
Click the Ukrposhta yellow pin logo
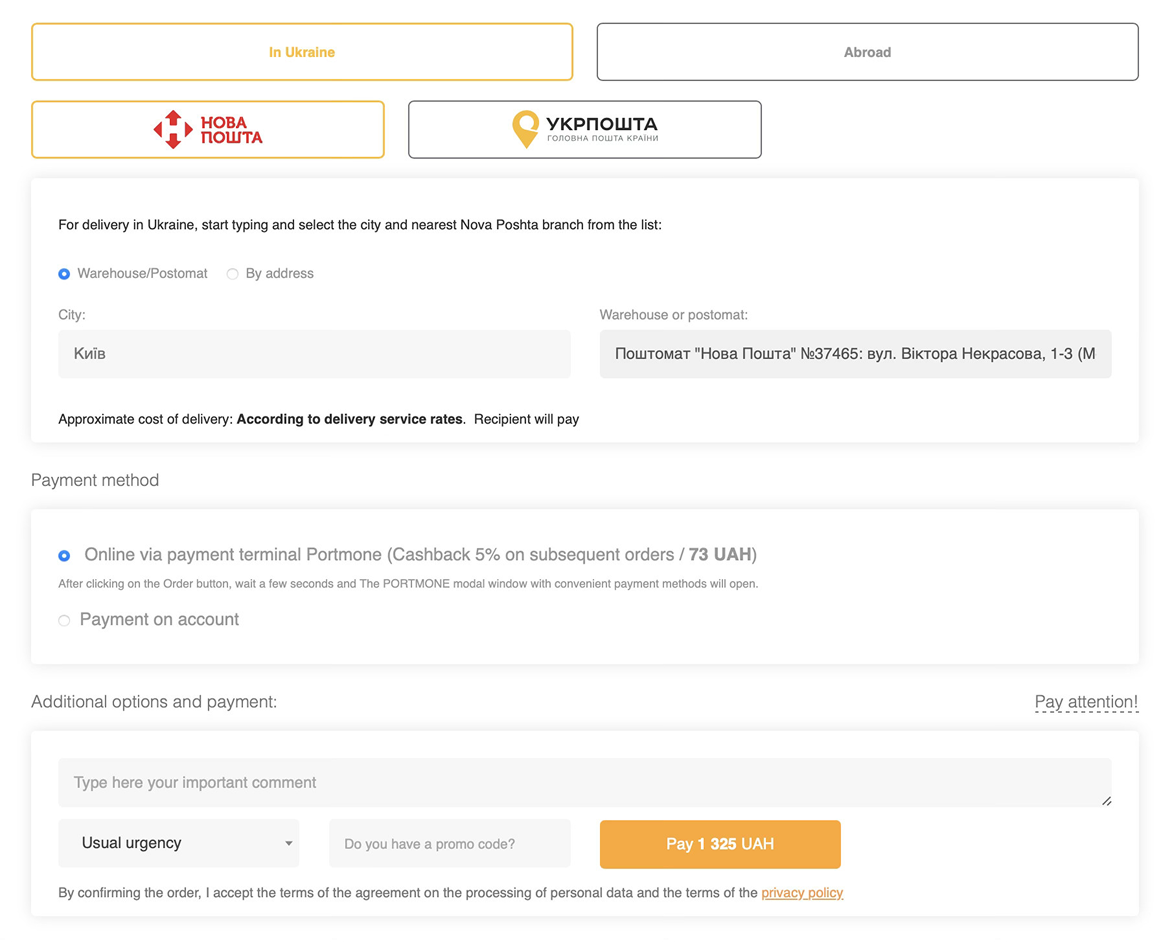(525, 130)
